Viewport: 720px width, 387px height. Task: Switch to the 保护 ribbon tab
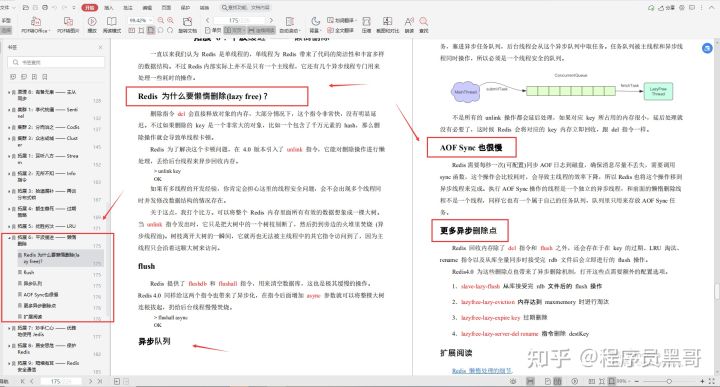pyautogui.click(x=186, y=8)
